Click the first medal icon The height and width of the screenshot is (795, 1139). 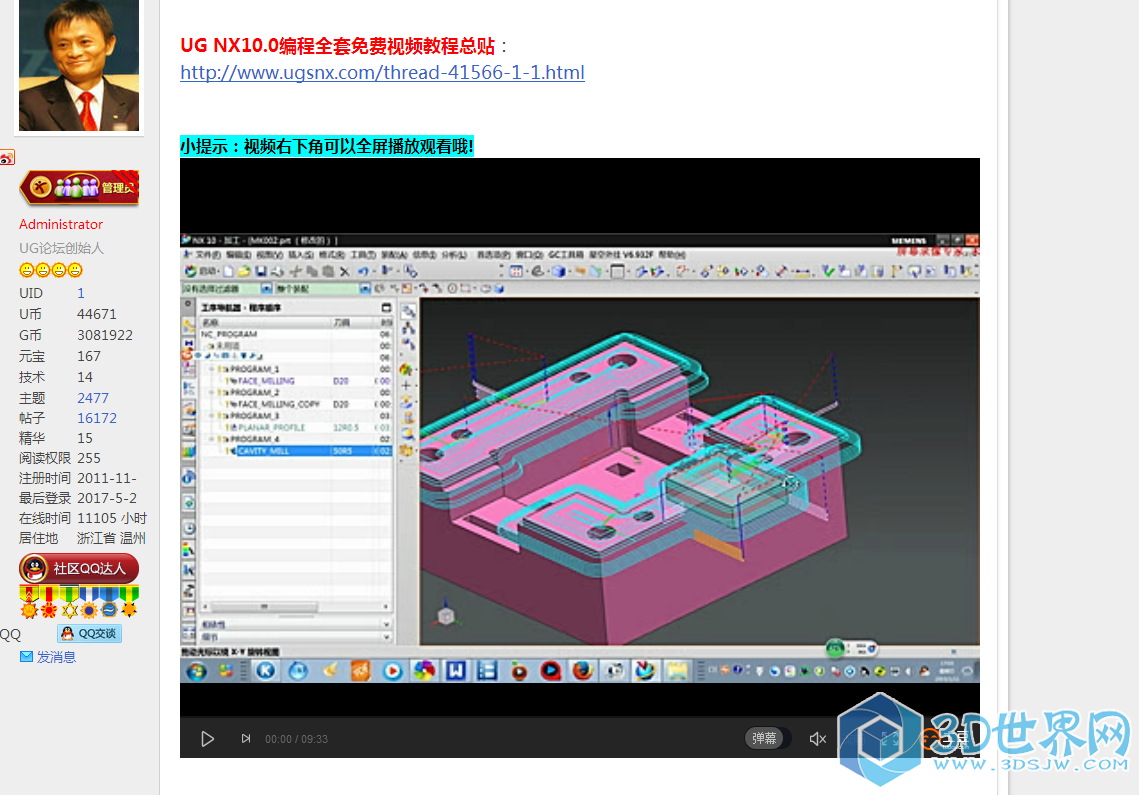(x=29, y=602)
